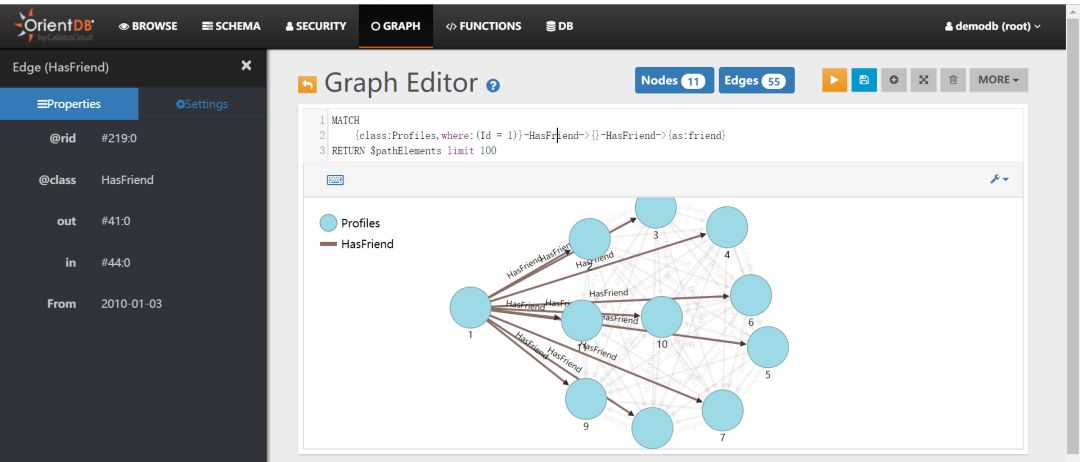The width and height of the screenshot is (1080, 462).
Task: Click the blue save icon
Action: click(x=864, y=80)
